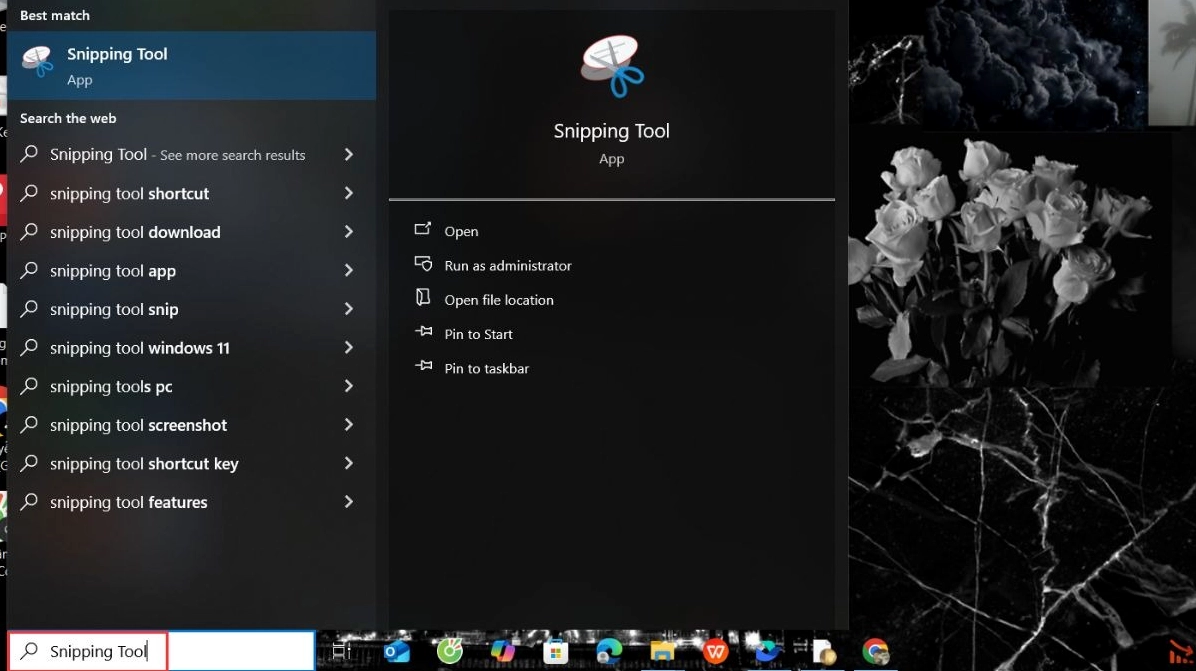Open File Explorer from the taskbar
This screenshot has height=671, width=1196.
click(x=662, y=651)
